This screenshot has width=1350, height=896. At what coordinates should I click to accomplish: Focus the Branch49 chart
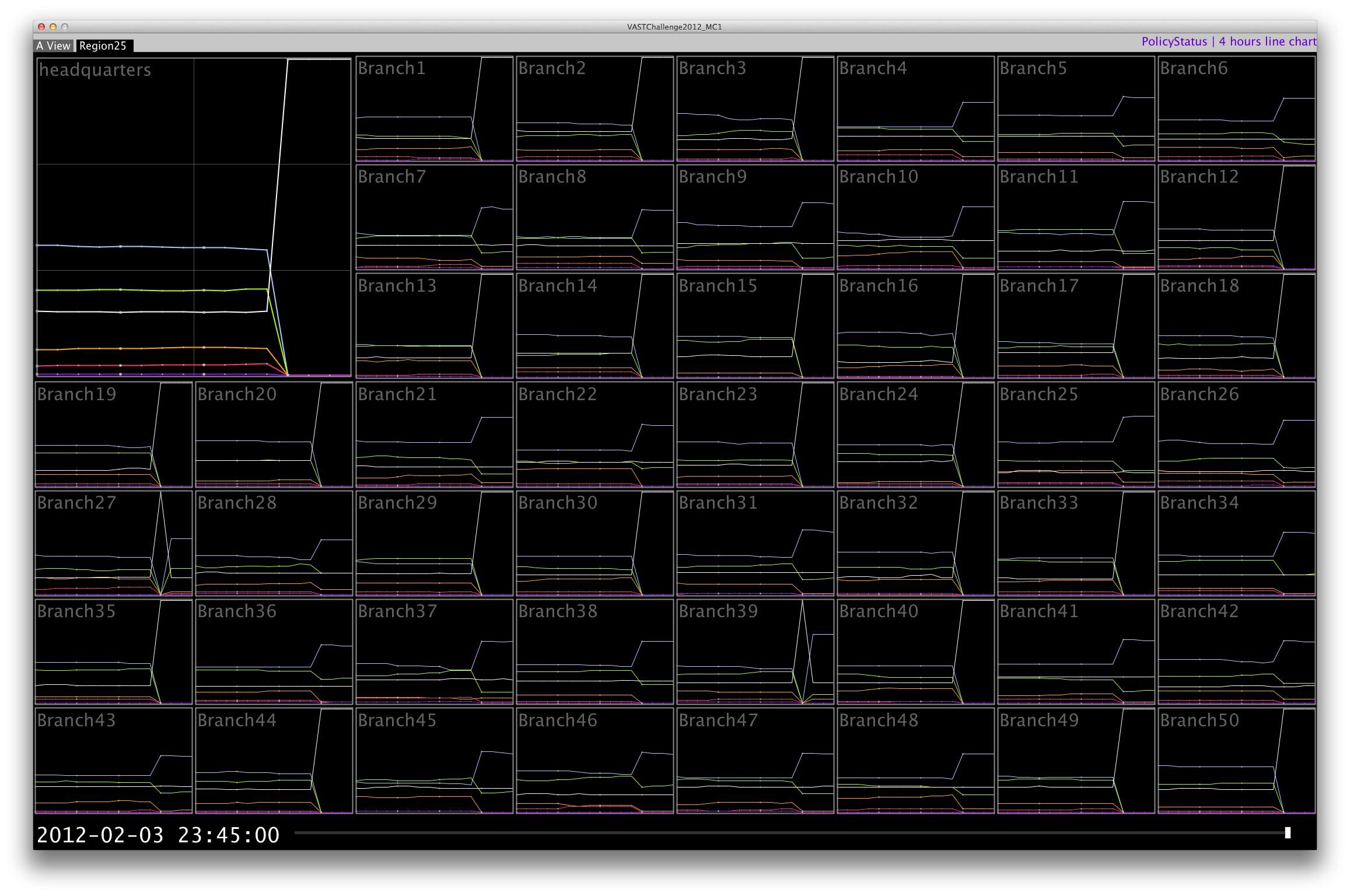[1076, 761]
